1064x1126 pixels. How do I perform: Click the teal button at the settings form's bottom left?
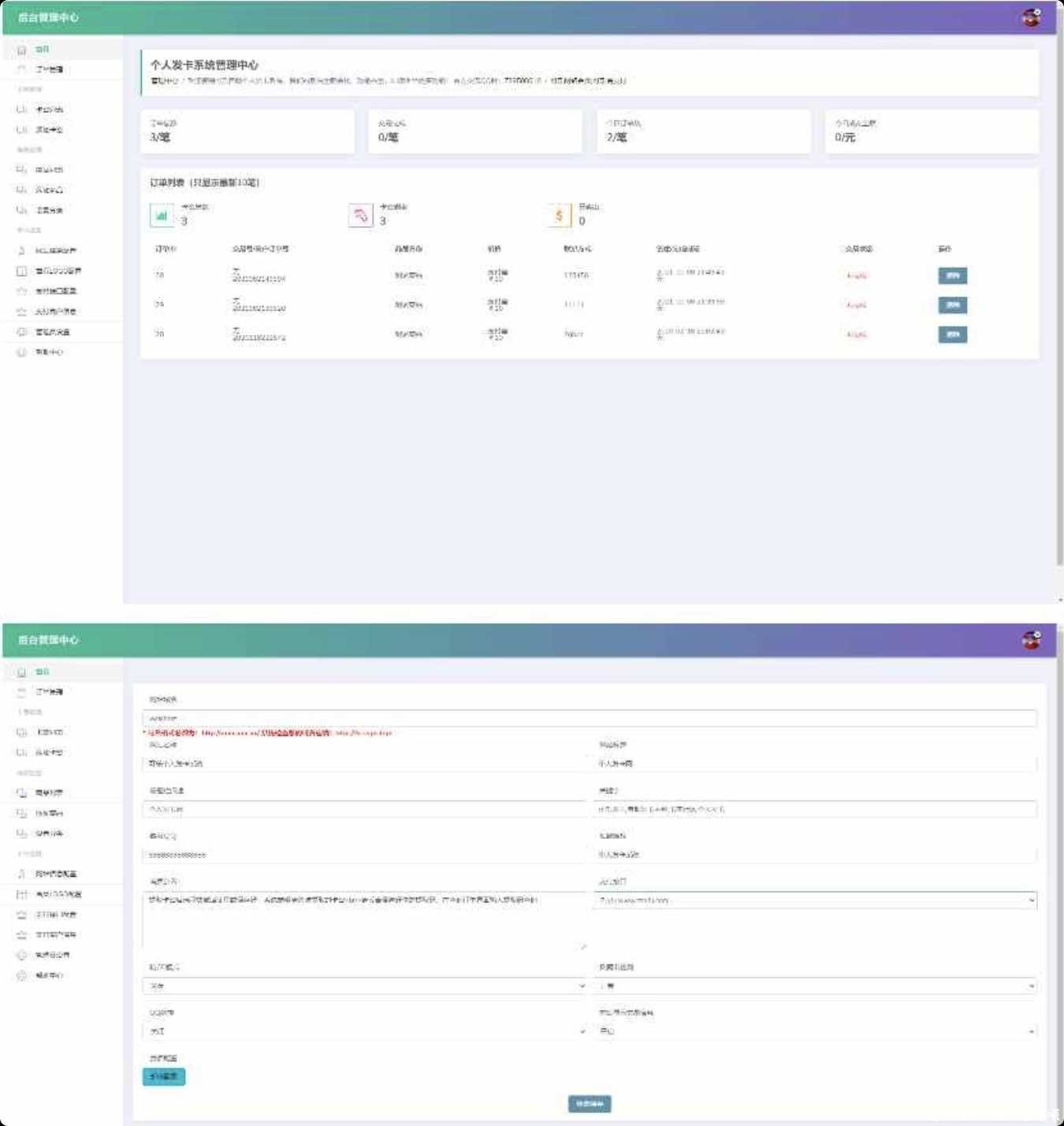(164, 1076)
